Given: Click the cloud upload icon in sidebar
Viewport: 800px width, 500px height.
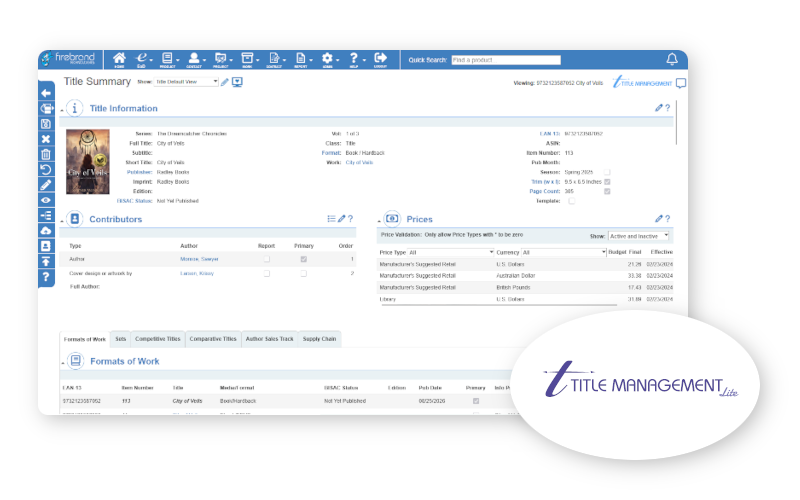Looking at the screenshot, I should (46, 231).
